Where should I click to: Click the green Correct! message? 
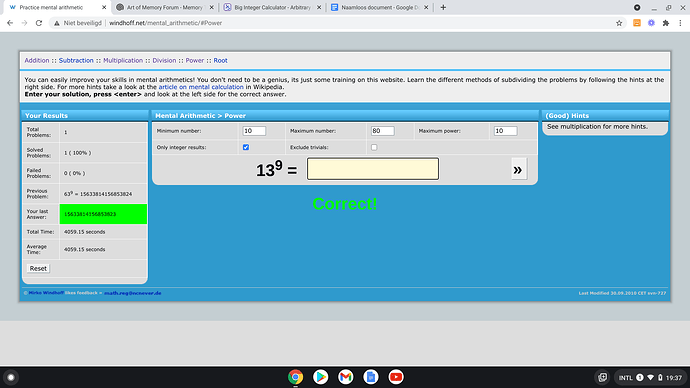(x=345, y=204)
